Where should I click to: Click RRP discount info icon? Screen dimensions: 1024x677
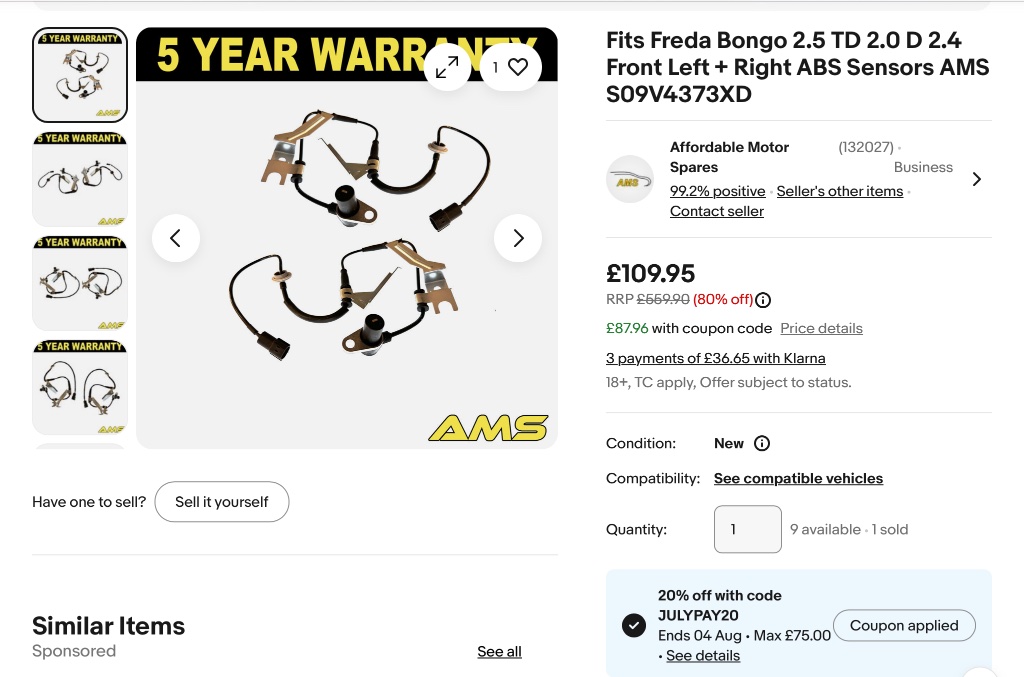coord(763,300)
